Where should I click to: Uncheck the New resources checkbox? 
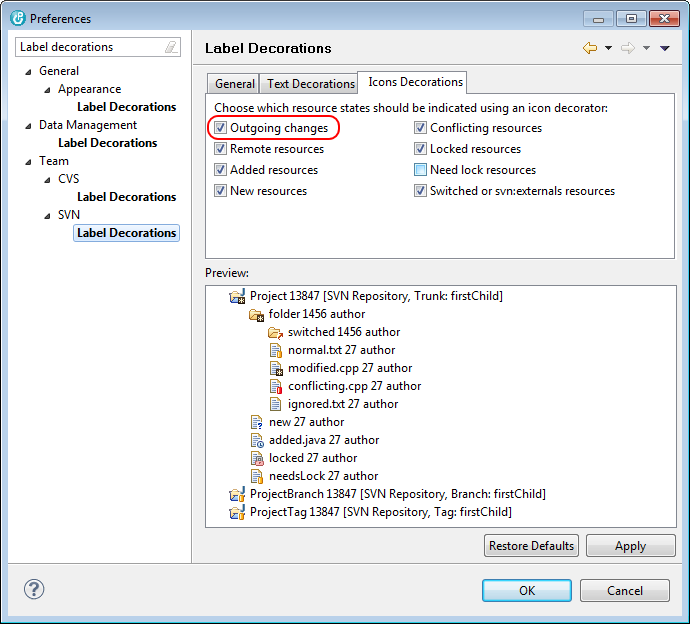point(220,191)
